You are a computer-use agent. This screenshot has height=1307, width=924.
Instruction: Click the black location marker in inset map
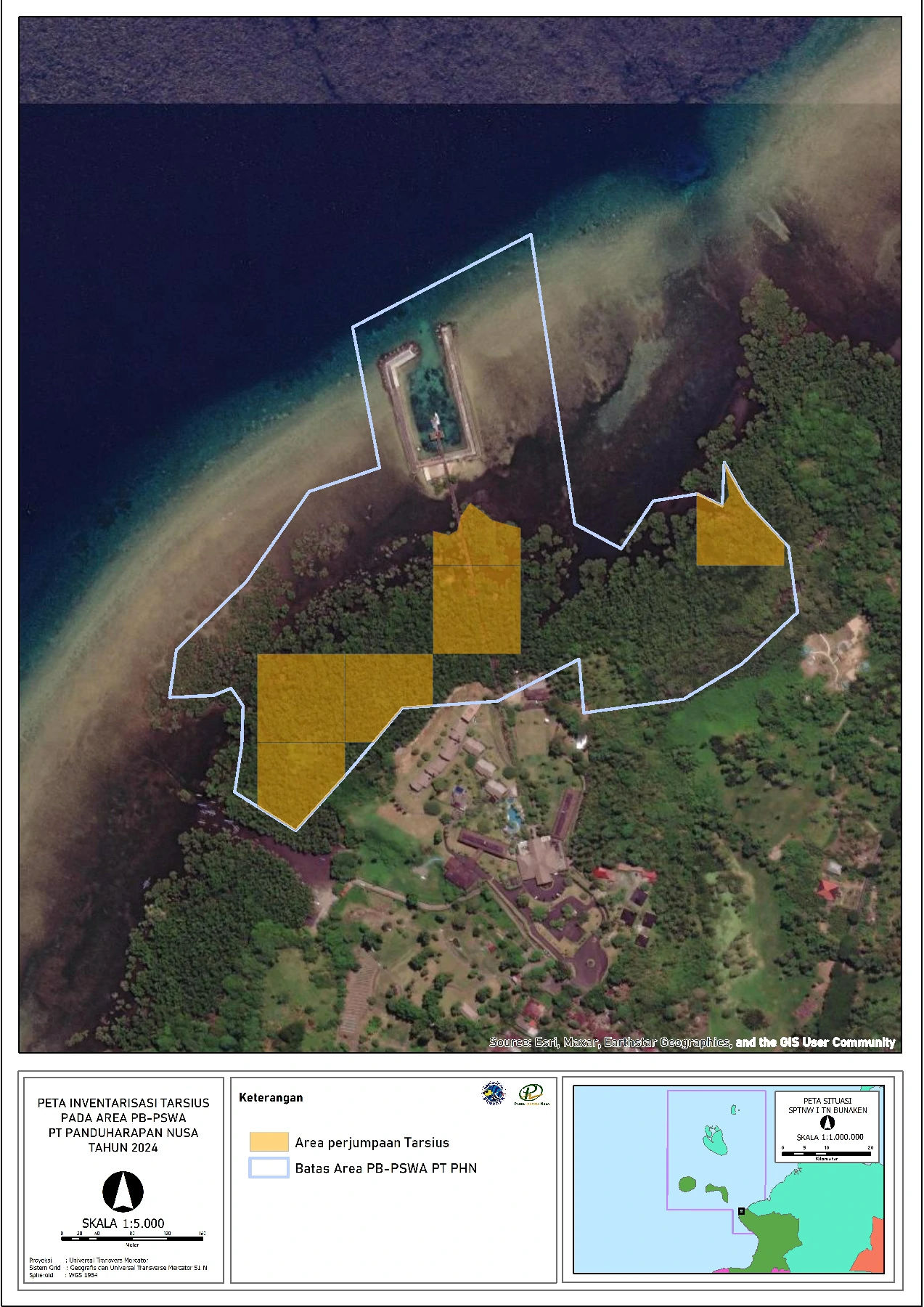coord(741,1211)
